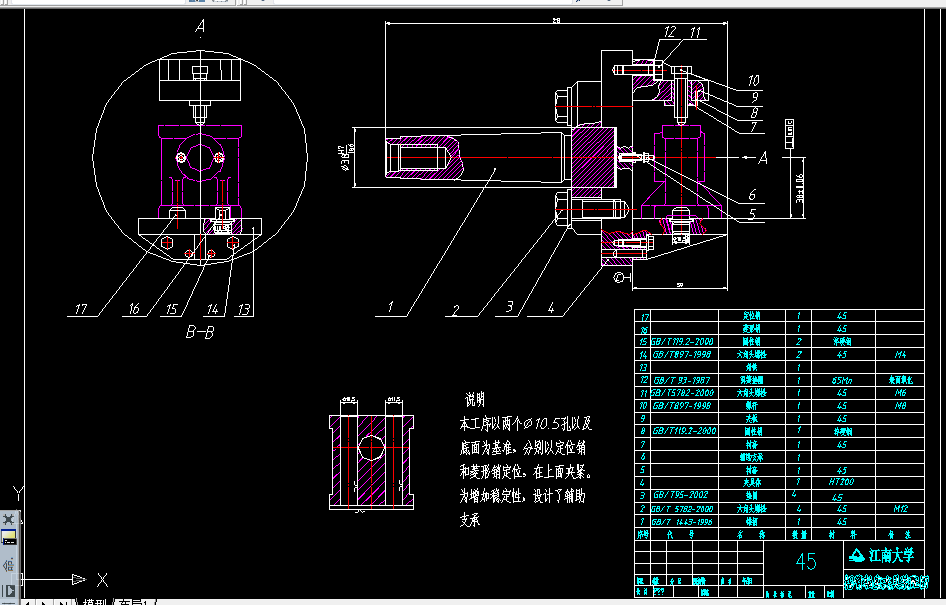Select callout number 10 on right side

[754, 80]
